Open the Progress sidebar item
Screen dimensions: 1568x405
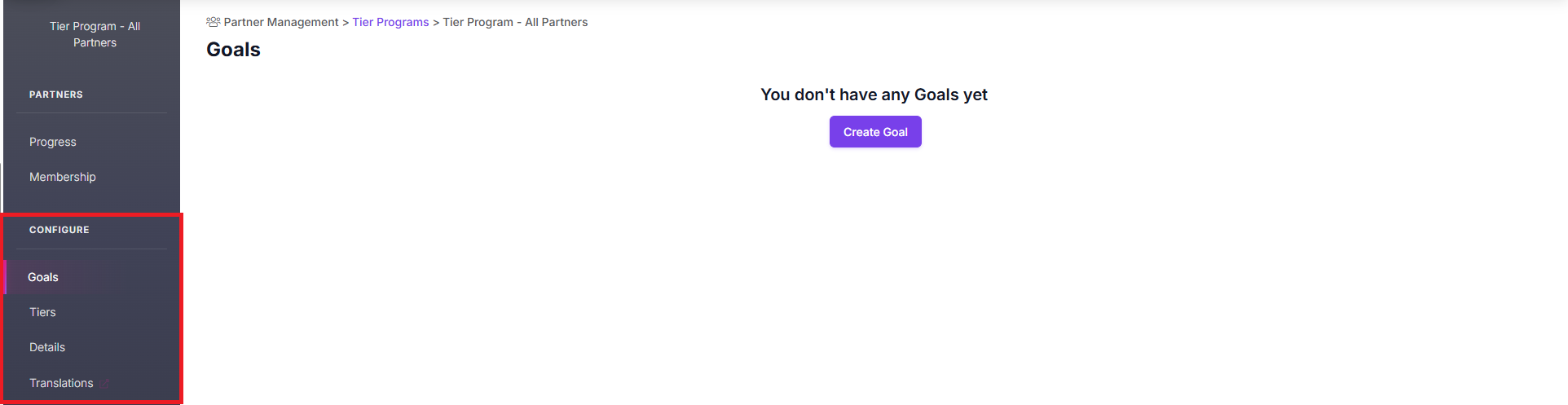pyautogui.click(x=53, y=142)
